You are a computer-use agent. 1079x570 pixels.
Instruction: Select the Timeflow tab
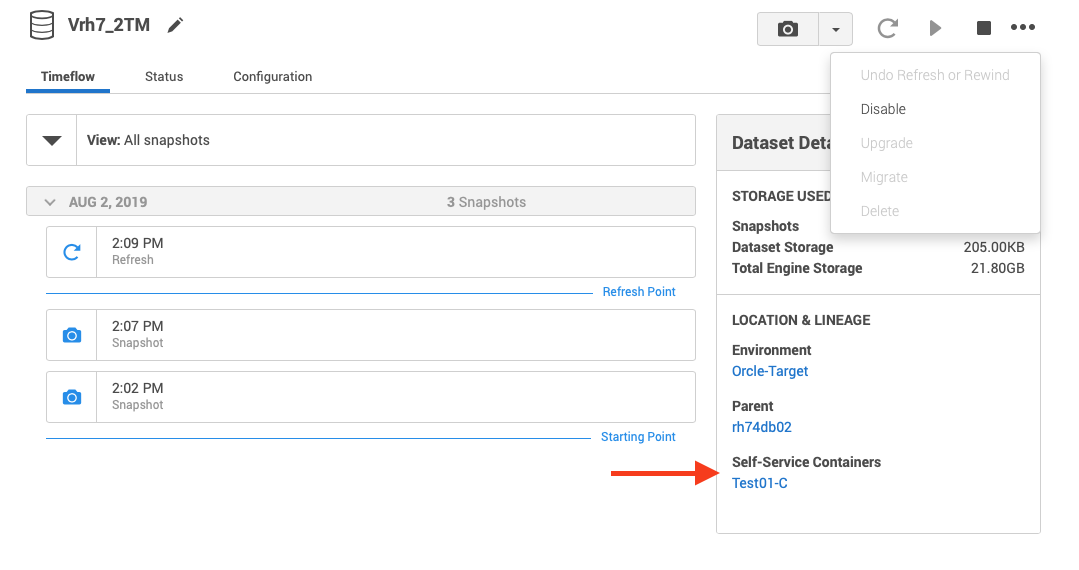pyautogui.click(x=68, y=76)
